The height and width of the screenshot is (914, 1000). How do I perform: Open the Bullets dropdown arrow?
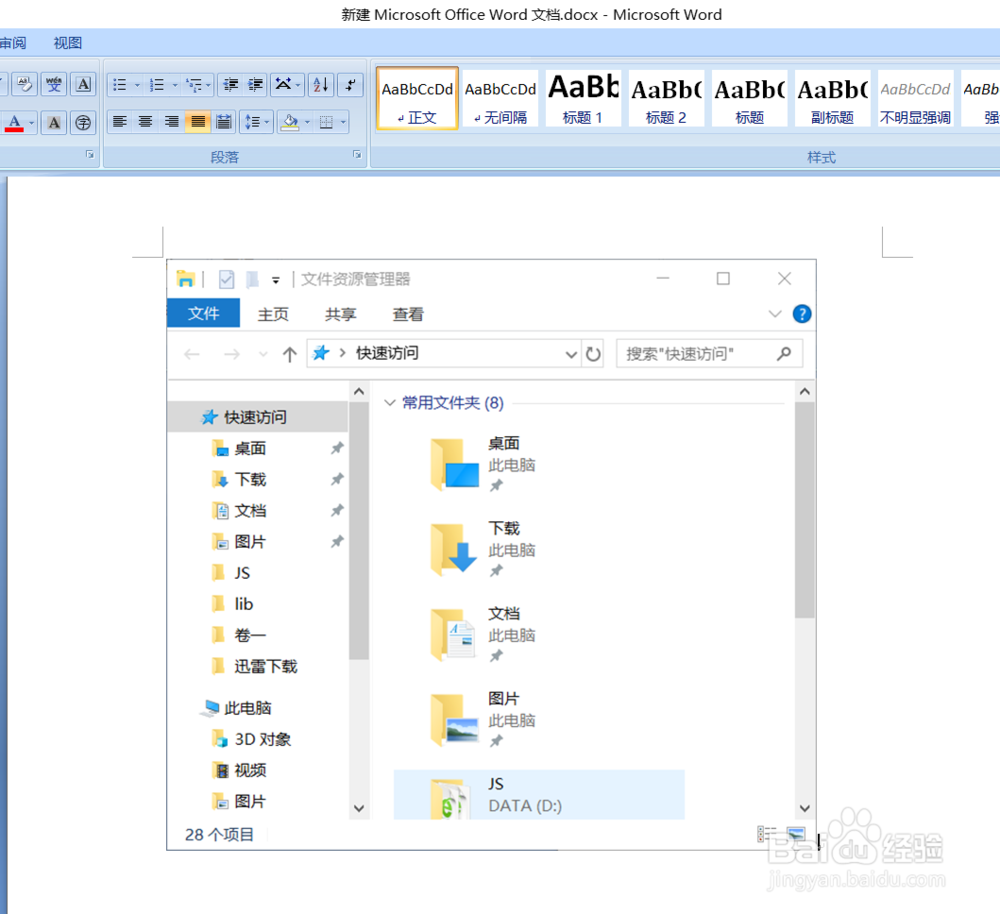coord(136,85)
